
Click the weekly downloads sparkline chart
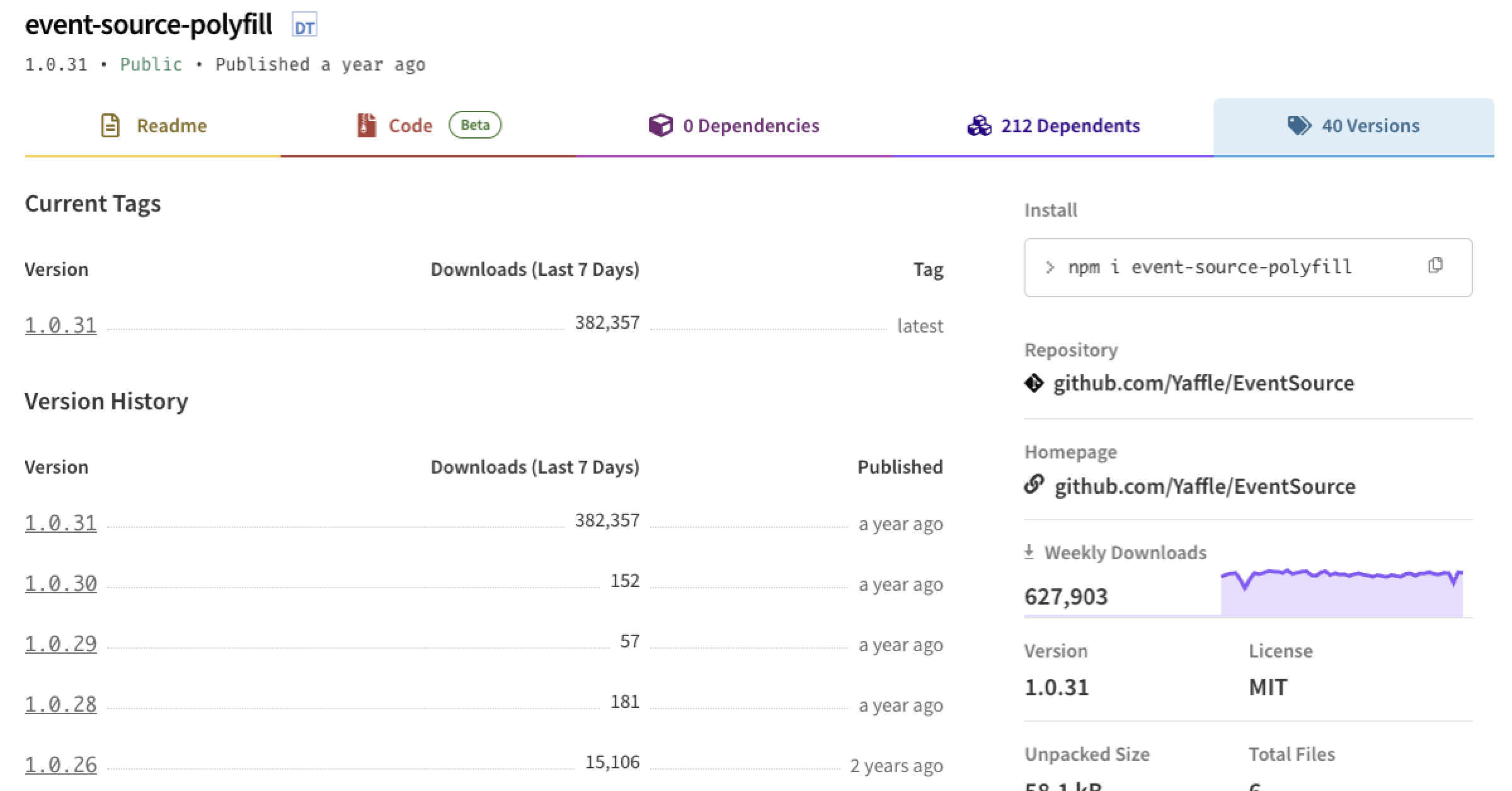[1341, 593]
